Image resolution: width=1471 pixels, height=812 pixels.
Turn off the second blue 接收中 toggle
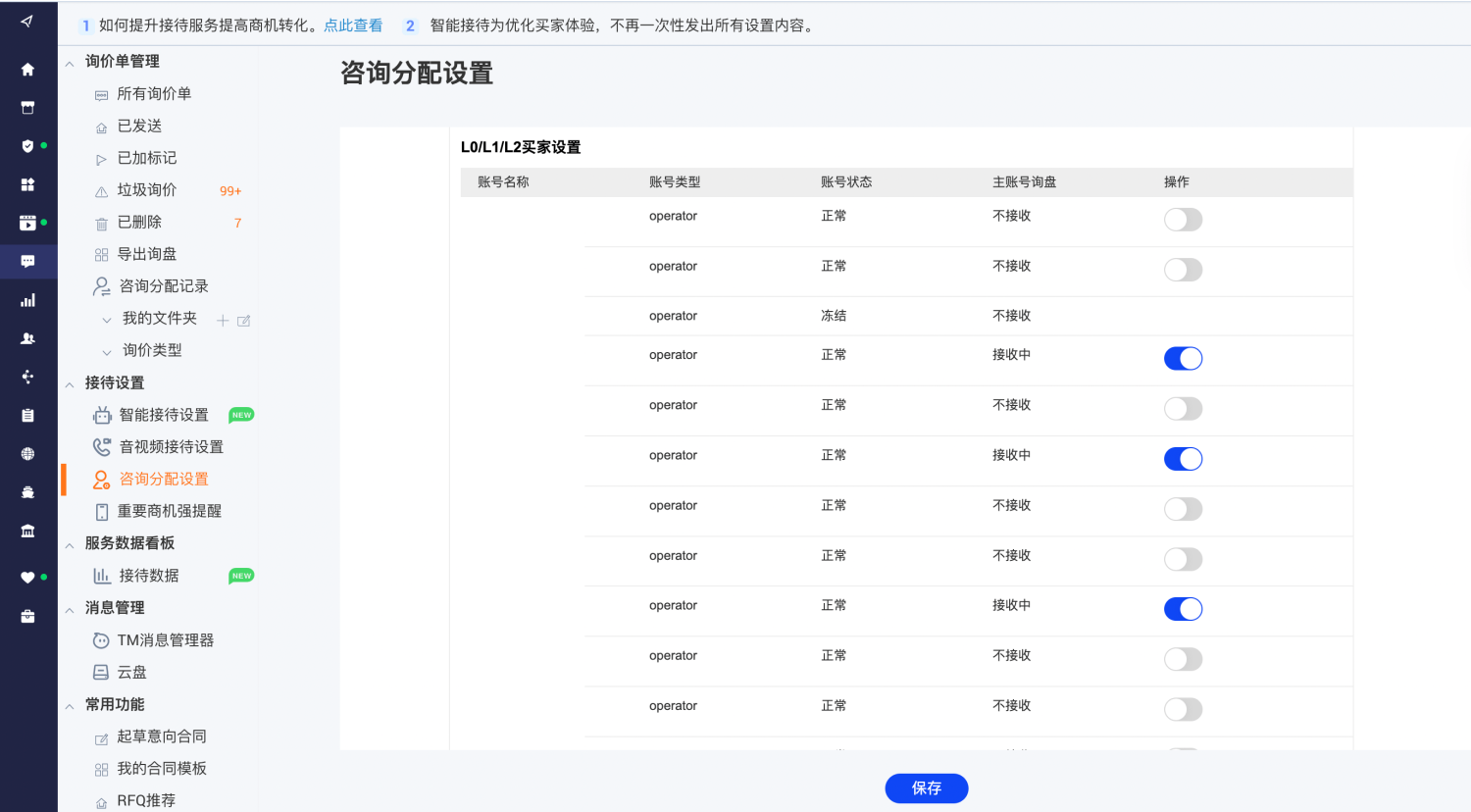pos(1183,459)
